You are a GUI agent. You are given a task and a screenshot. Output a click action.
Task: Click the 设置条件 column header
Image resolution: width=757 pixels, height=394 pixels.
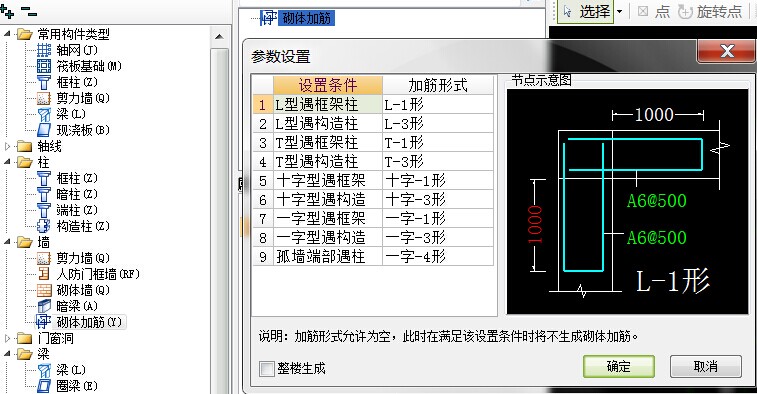328,85
